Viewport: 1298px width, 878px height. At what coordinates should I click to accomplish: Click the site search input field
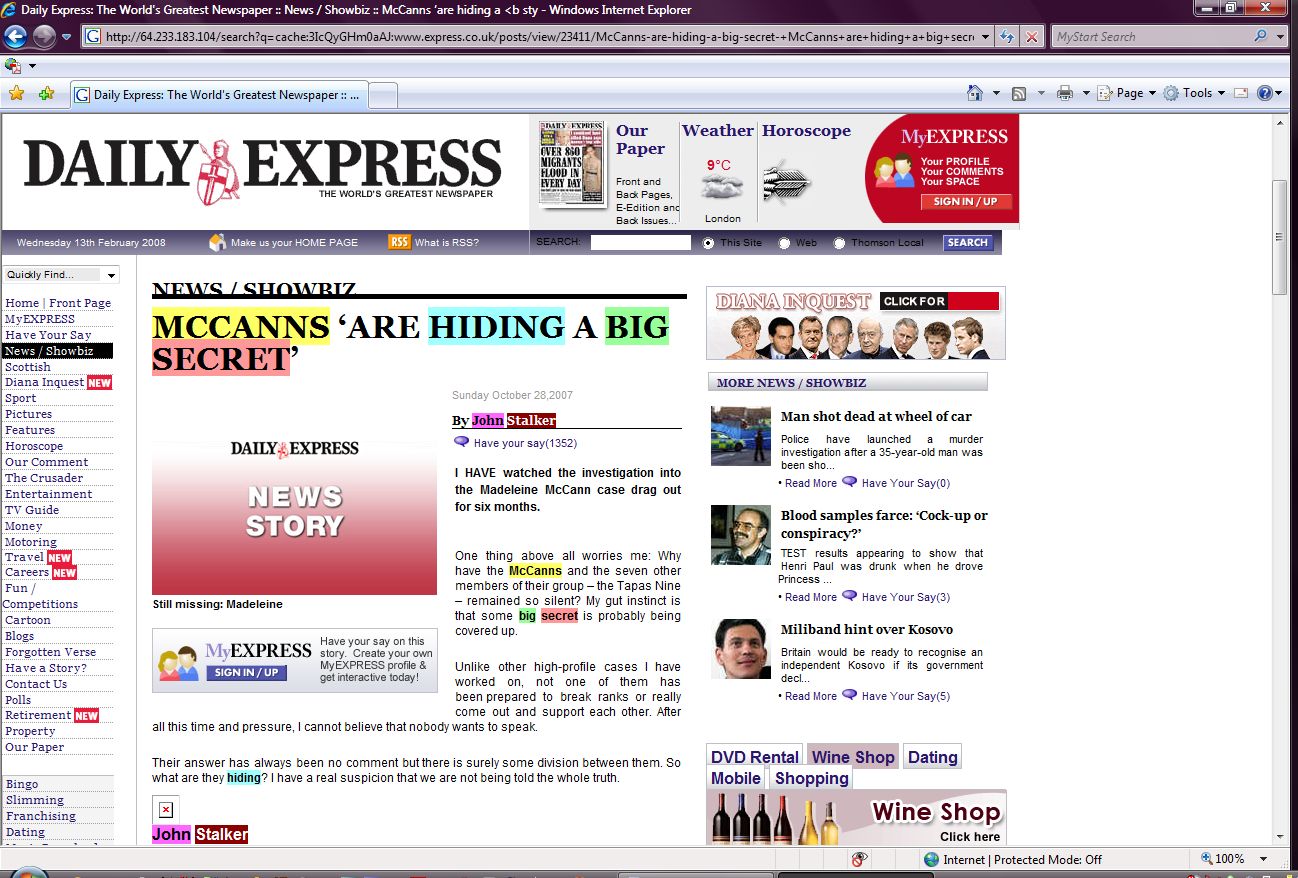click(640, 242)
